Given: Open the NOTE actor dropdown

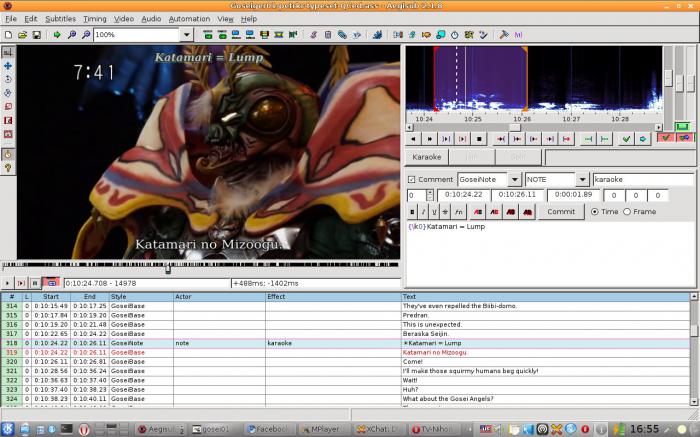Looking at the screenshot, I should pyautogui.click(x=583, y=179).
